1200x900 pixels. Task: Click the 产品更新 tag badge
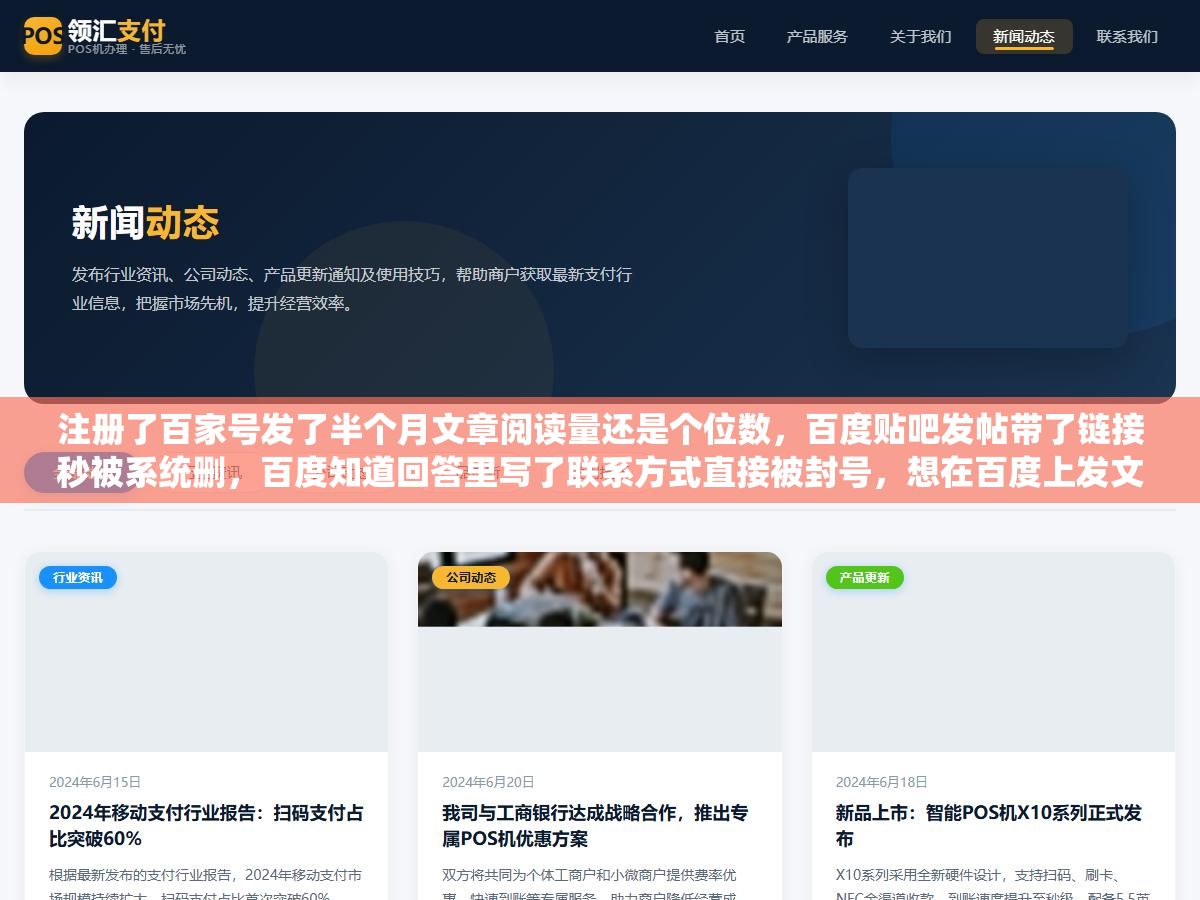coord(865,577)
